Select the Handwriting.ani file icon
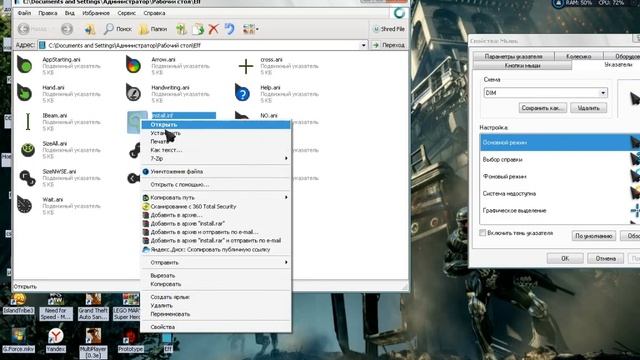The width and height of the screenshot is (640, 360). point(133,93)
